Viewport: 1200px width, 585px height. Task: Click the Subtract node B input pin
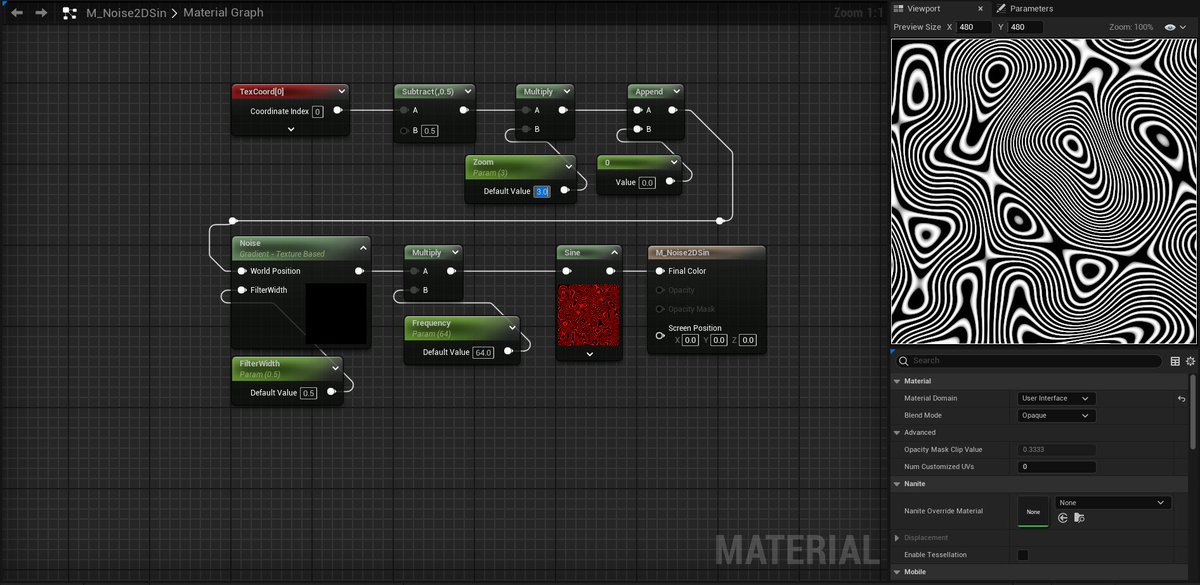point(404,130)
